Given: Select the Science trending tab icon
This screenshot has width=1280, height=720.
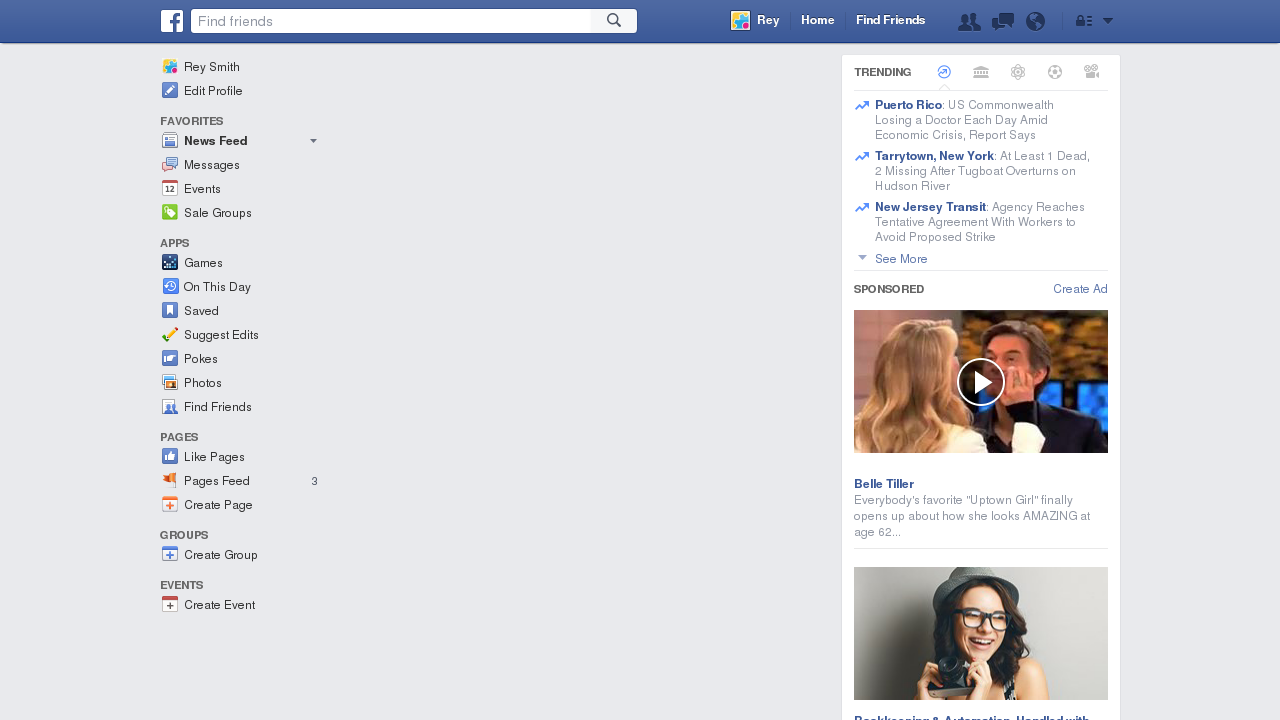Looking at the screenshot, I should (1018, 72).
